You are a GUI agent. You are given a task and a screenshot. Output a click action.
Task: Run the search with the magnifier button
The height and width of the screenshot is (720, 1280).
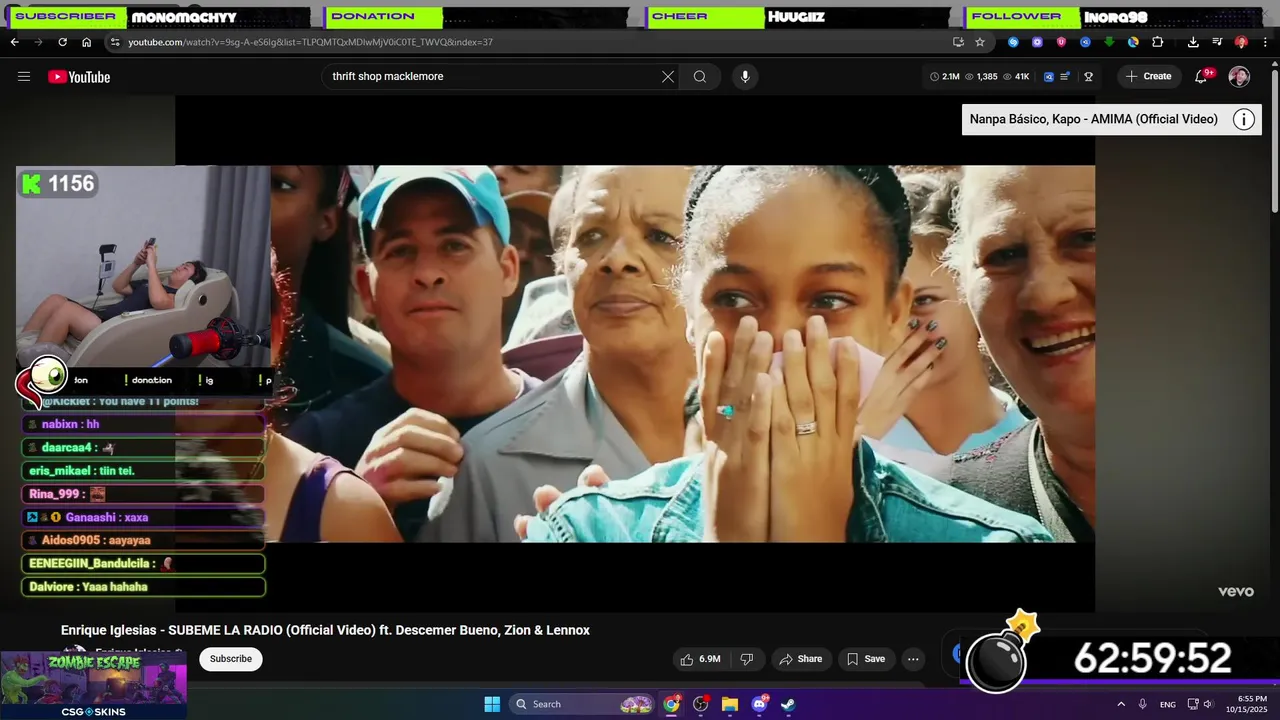[700, 76]
